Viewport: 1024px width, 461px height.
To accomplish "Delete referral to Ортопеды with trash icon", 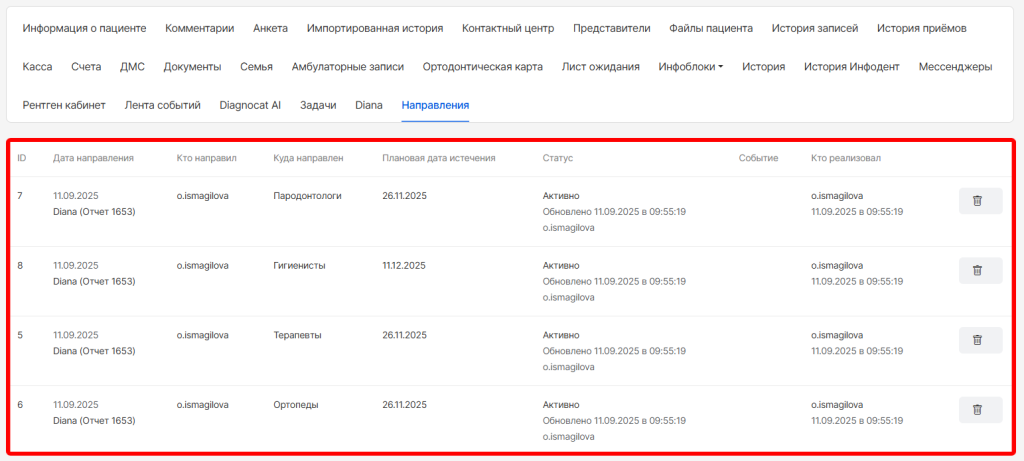I will (x=979, y=409).
